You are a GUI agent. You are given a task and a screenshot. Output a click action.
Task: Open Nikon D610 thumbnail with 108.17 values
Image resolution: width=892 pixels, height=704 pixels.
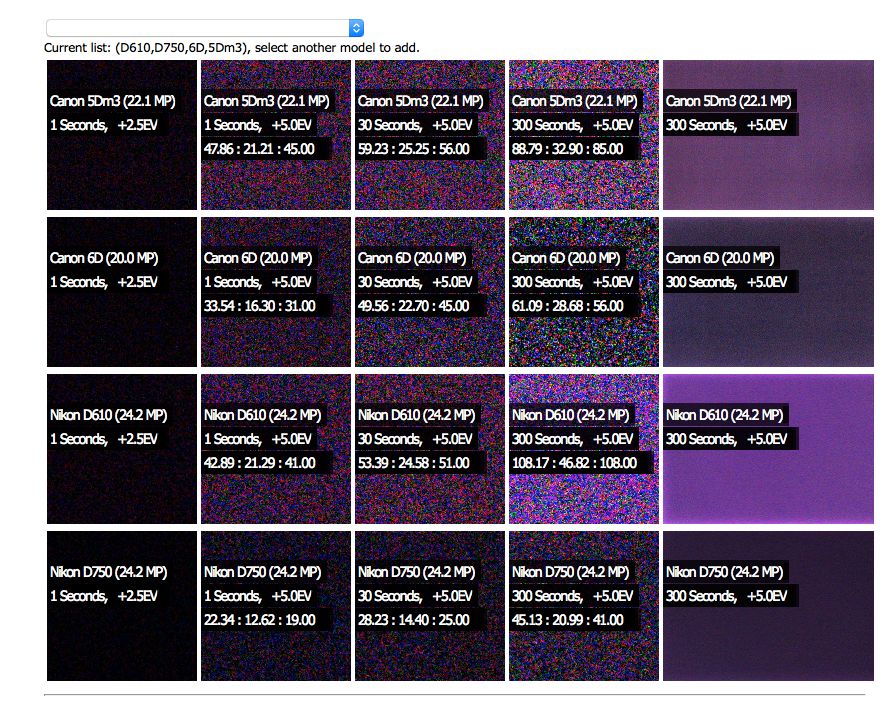(584, 449)
